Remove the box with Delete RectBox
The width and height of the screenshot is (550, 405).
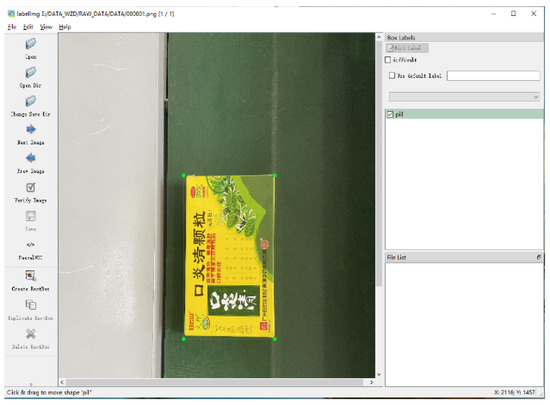[31, 339]
